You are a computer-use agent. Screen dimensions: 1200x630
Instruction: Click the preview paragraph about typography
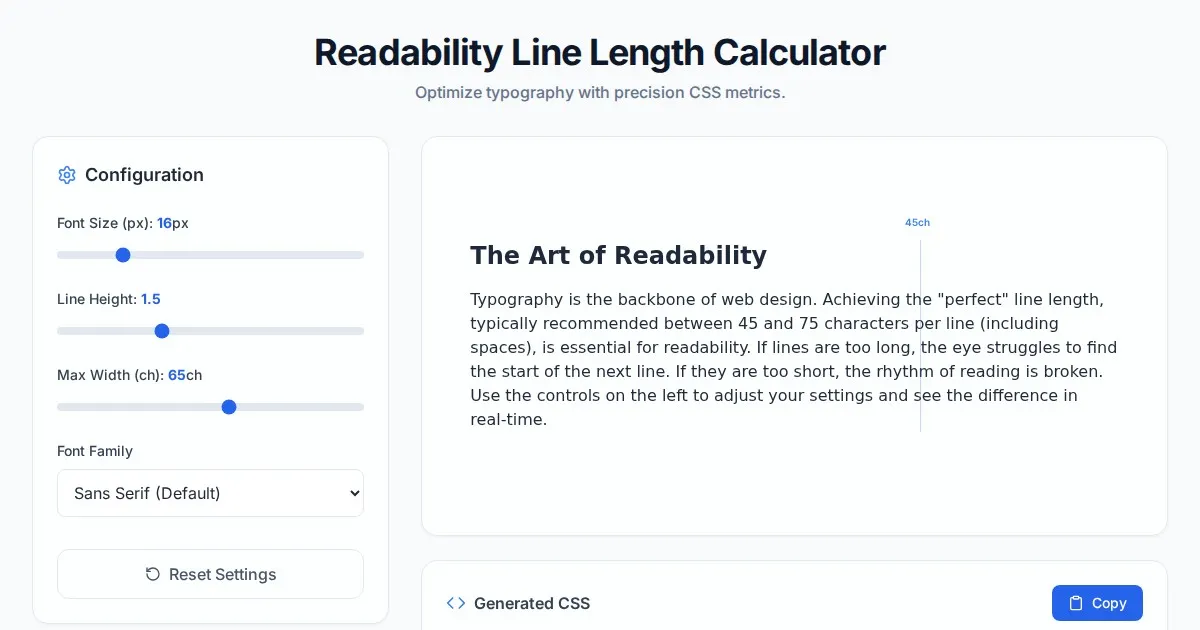(x=793, y=359)
